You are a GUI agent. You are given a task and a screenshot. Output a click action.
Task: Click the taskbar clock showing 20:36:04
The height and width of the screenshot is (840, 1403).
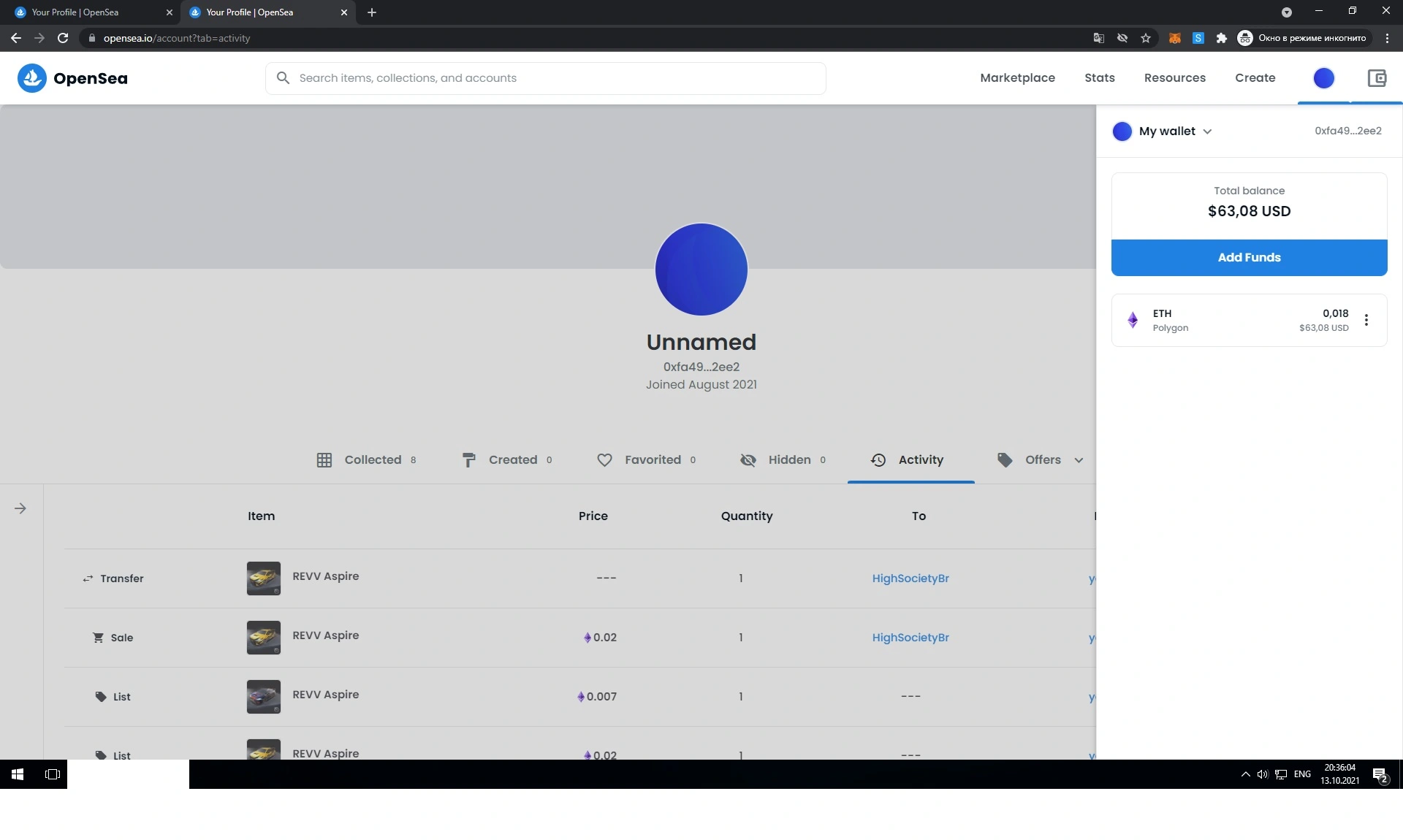[1339, 774]
